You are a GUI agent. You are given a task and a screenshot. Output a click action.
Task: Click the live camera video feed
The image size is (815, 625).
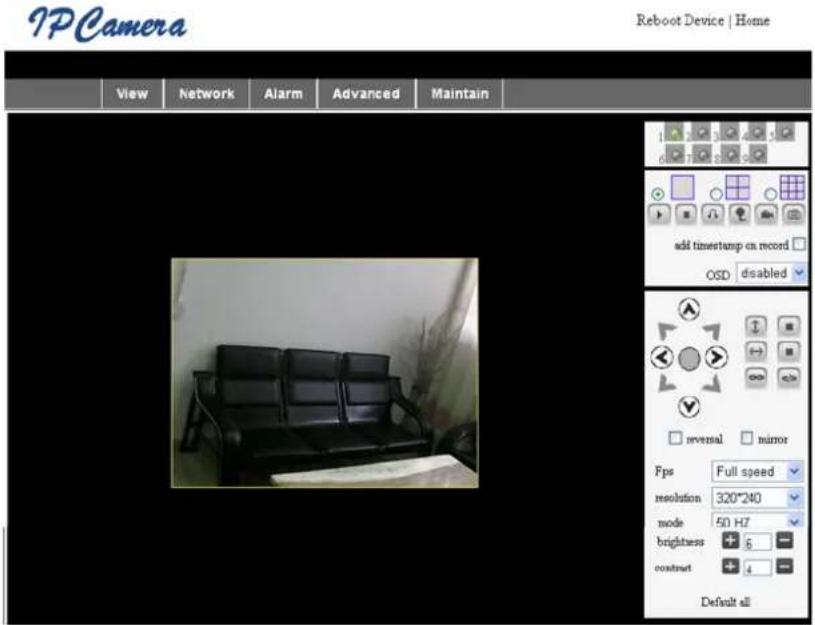(325, 373)
